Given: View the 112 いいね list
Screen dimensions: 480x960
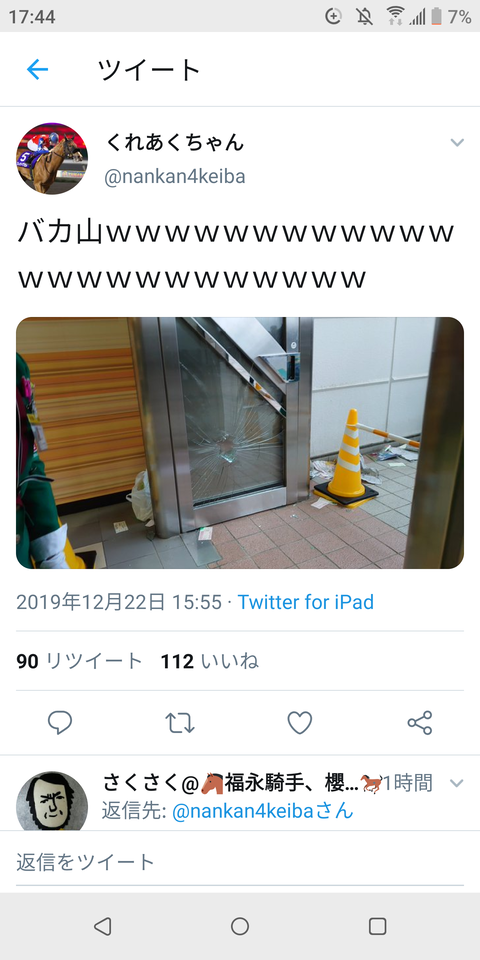Looking at the screenshot, I should click(209, 661).
